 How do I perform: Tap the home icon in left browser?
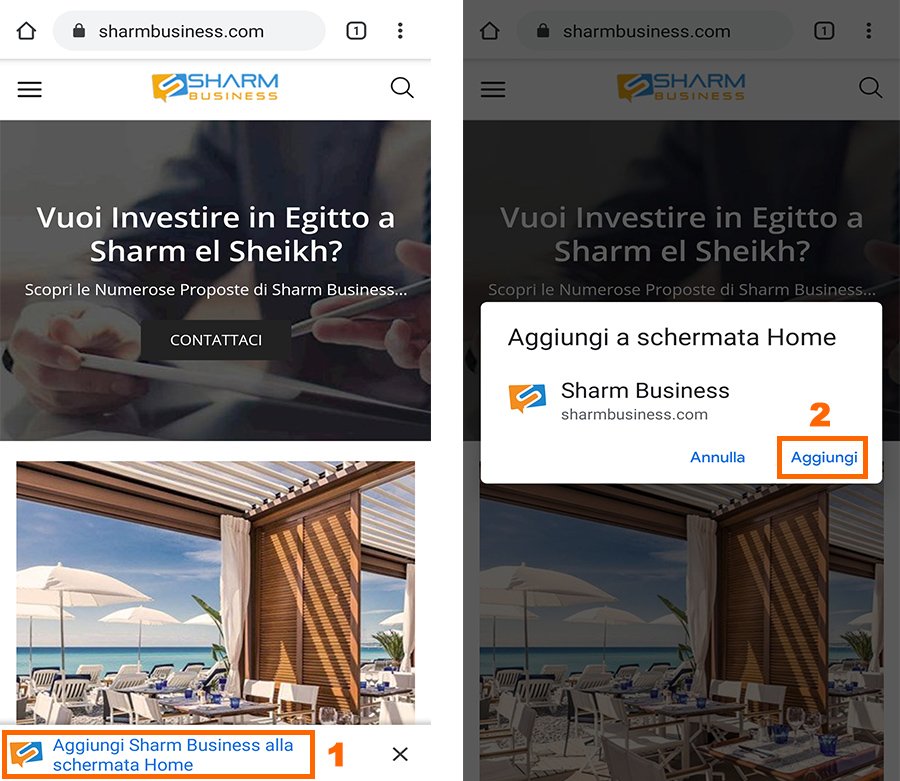pos(26,30)
